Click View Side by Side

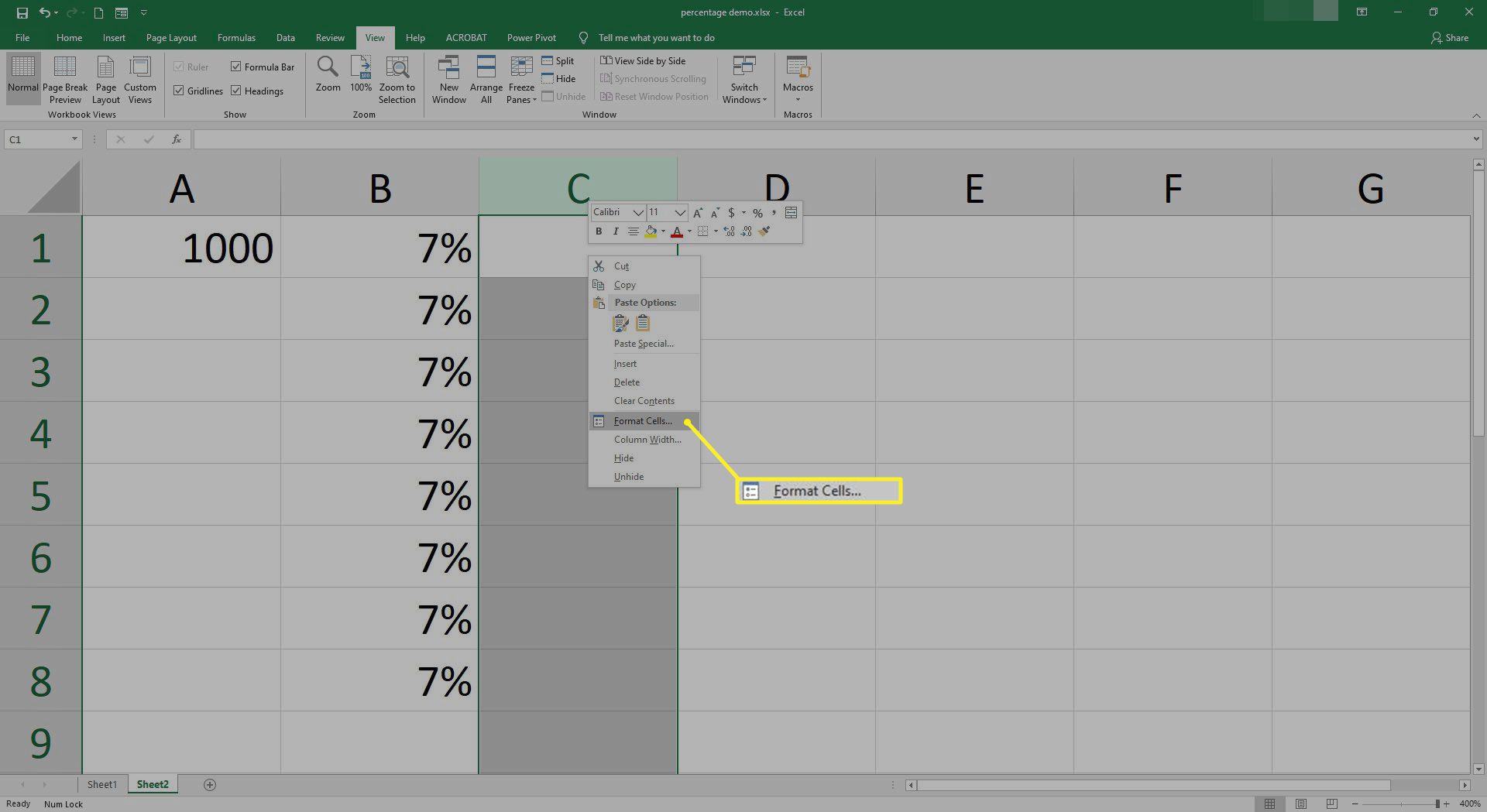tap(643, 61)
